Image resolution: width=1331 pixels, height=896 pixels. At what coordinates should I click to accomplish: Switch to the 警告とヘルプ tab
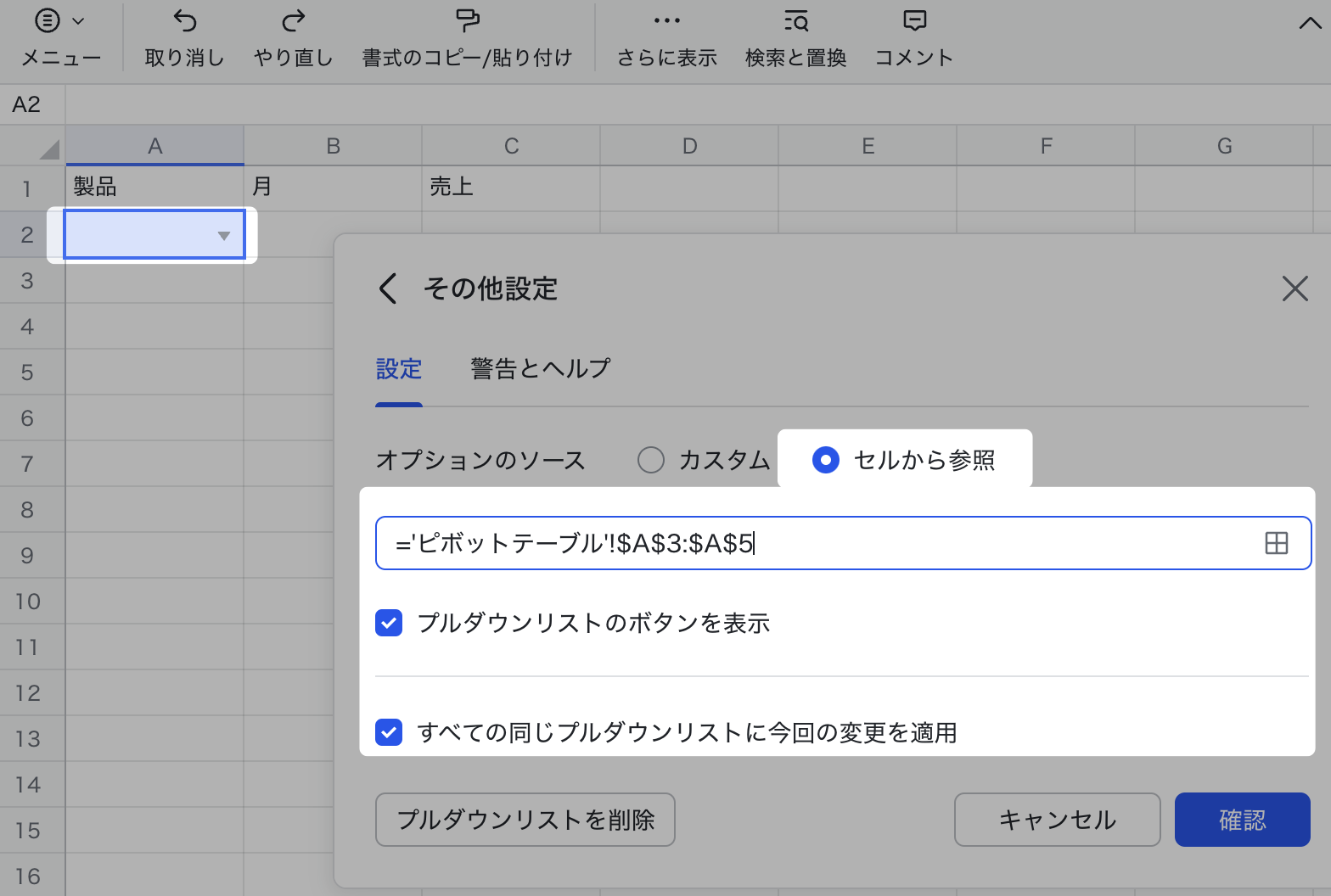[x=541, y=369]
